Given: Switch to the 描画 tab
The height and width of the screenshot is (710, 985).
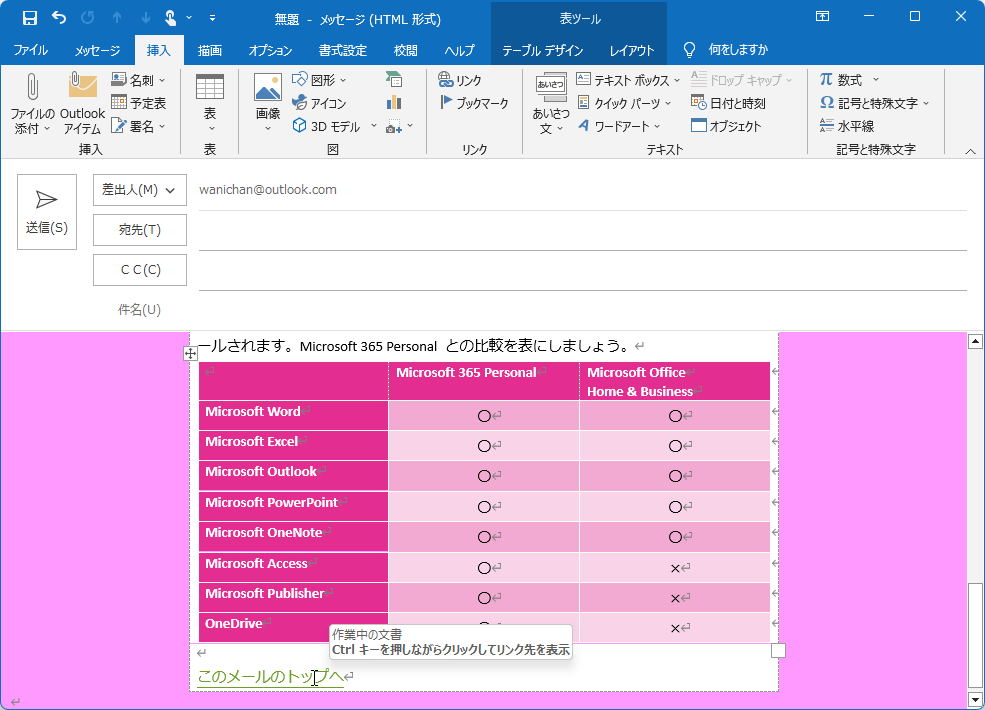Looking at the screenshot, I should [x=210, y=50].
